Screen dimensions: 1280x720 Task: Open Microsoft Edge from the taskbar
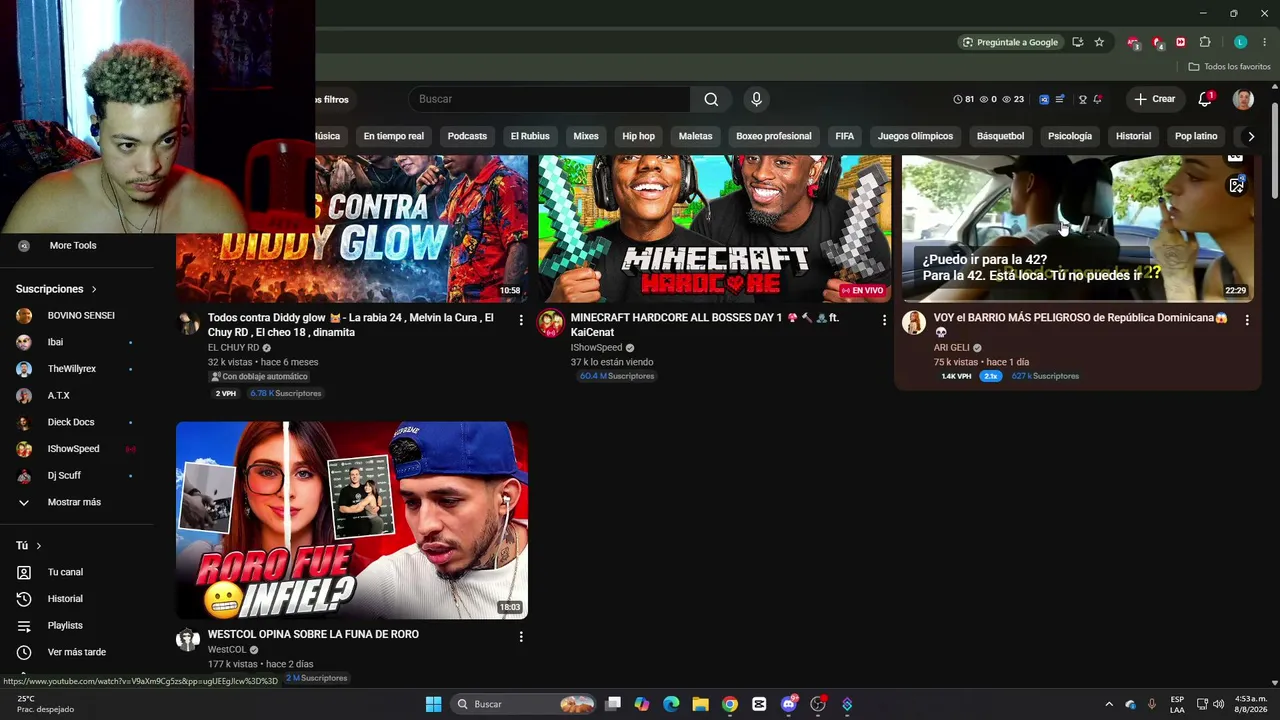tap(671, 704)
